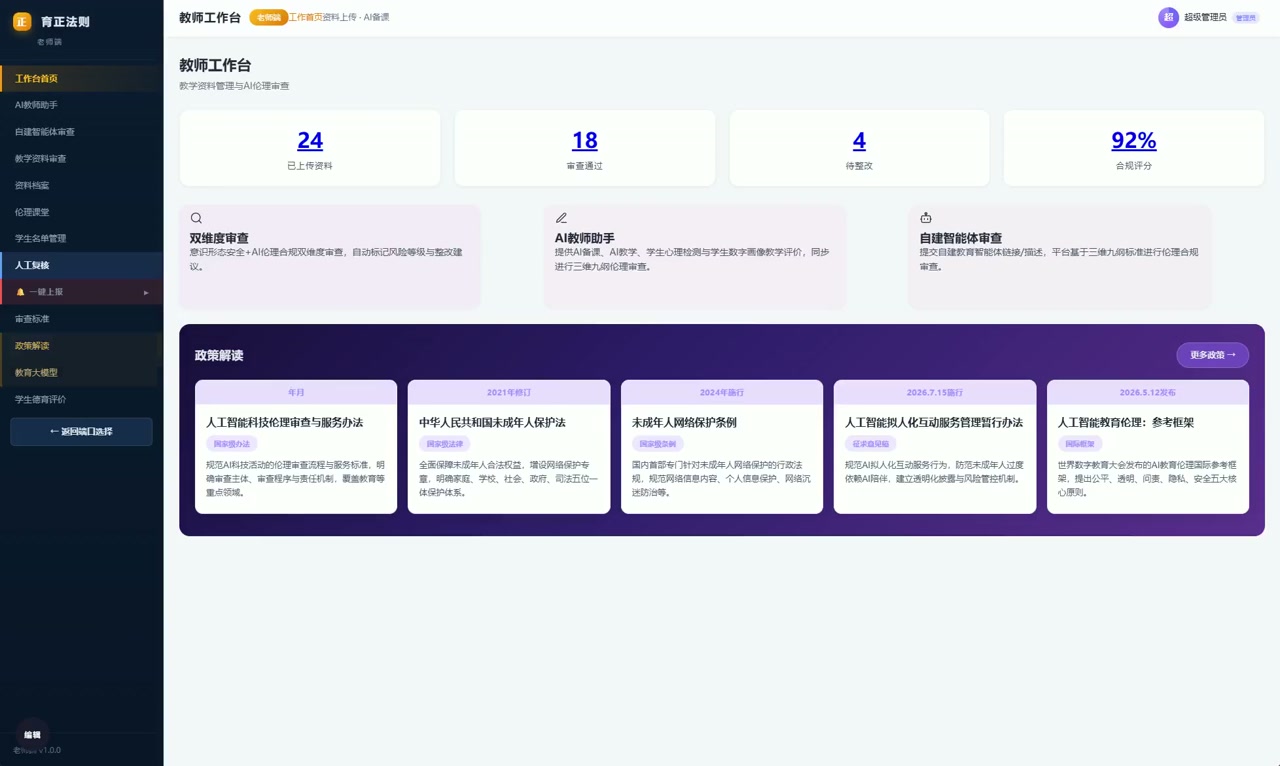Click the 老师端 badge in header
Viewport: 1280px width, 766px height.
pos(268,17)
